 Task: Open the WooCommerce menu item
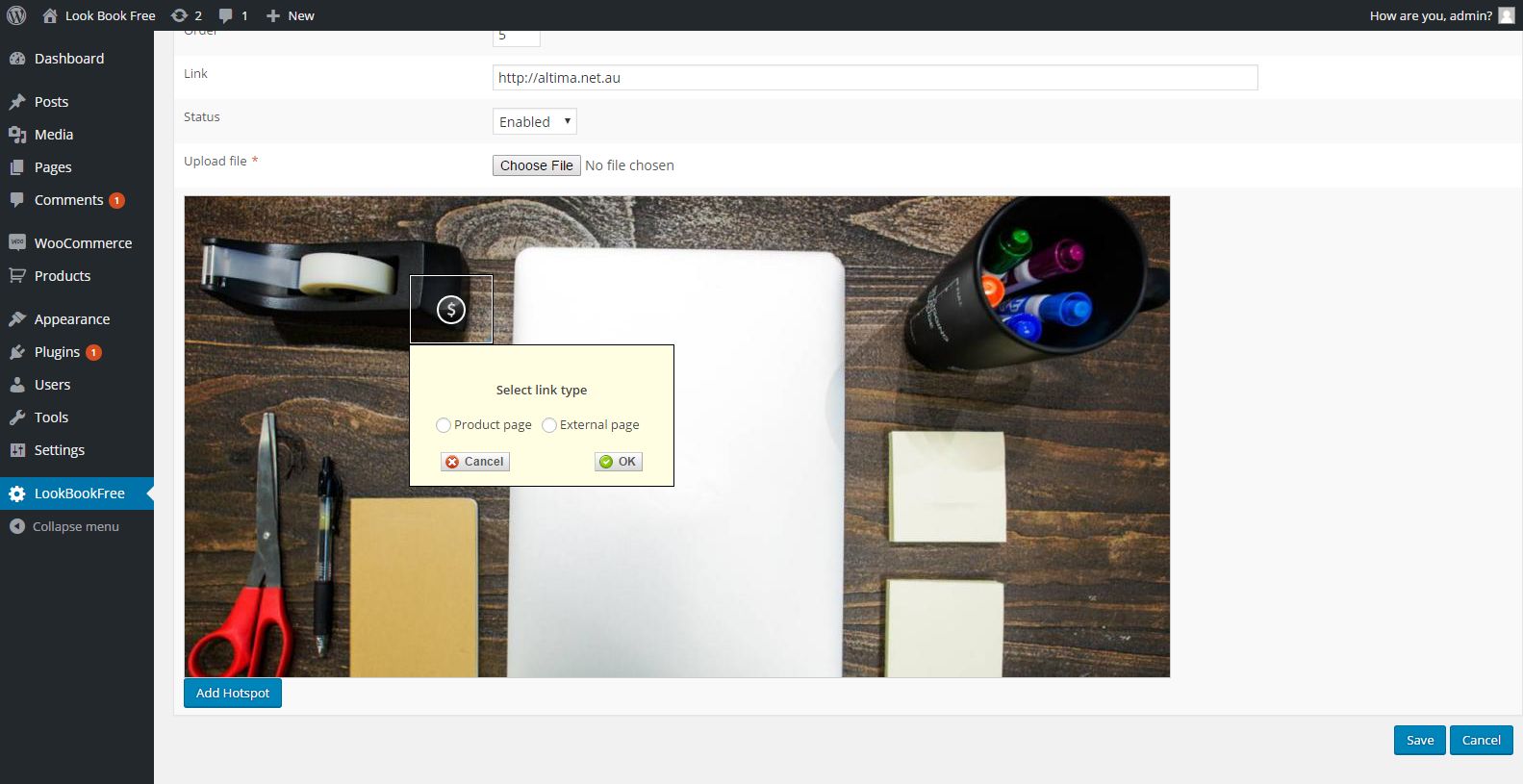(x=83, y=243)
